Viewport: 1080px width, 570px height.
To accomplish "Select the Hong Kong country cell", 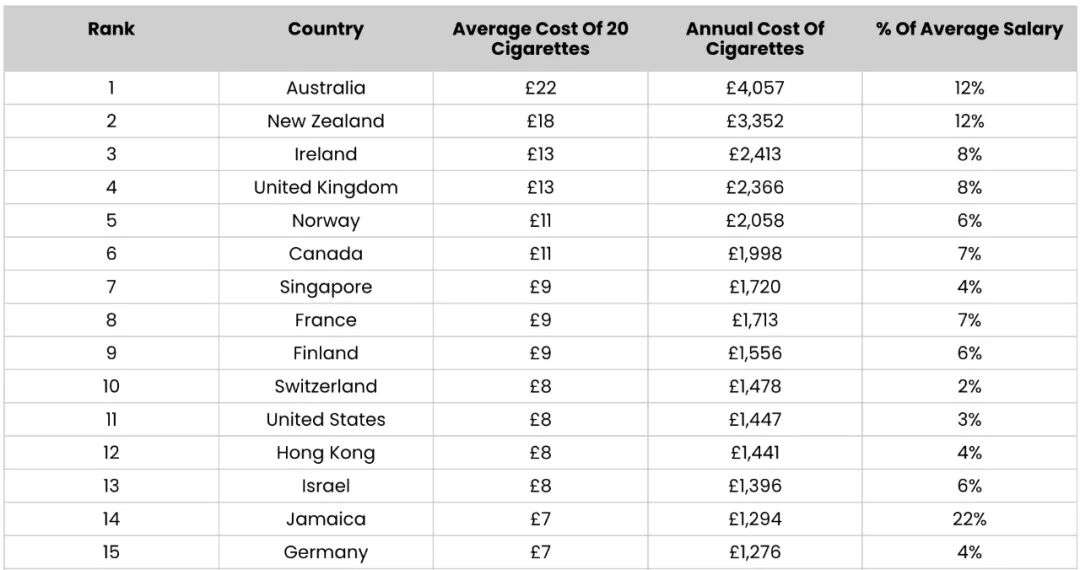I will point(325,453).
